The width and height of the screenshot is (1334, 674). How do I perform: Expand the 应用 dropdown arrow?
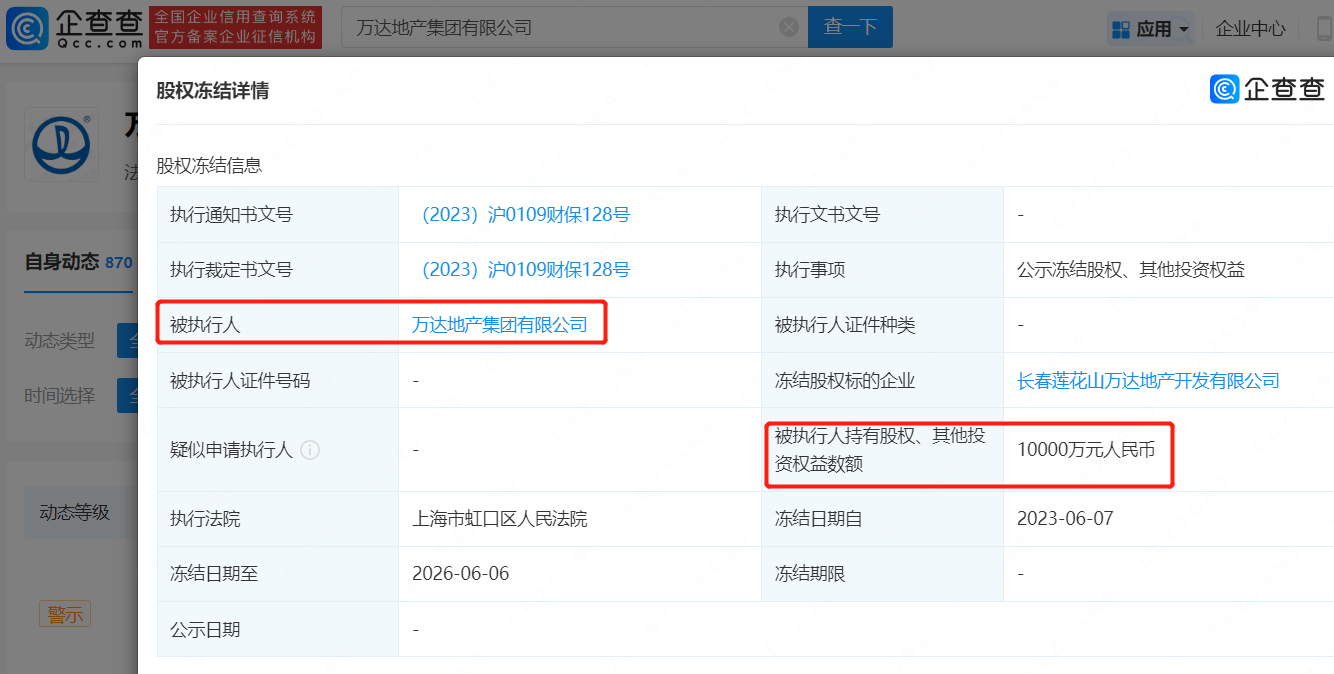click(1185, 29)
